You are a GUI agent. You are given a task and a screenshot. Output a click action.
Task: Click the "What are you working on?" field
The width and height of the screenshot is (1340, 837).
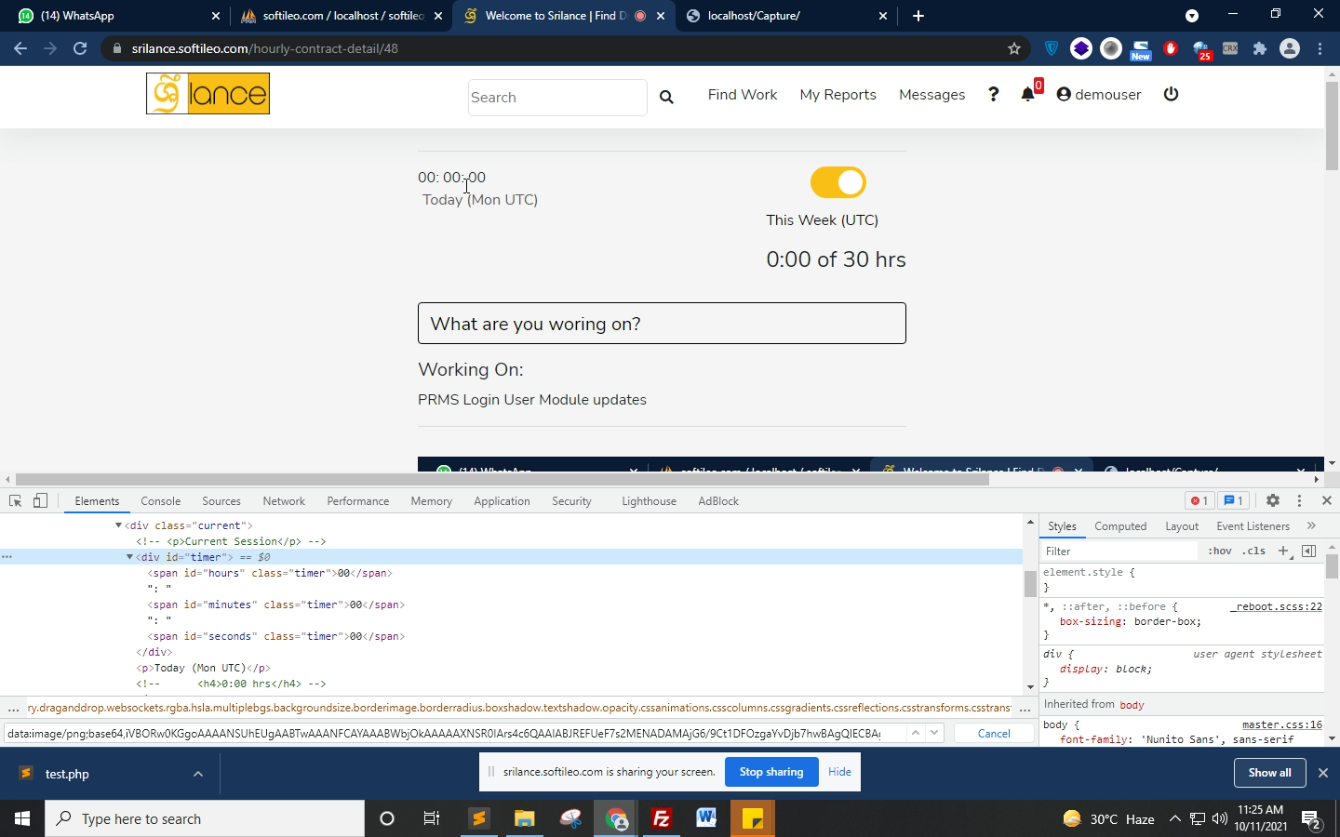662,324
